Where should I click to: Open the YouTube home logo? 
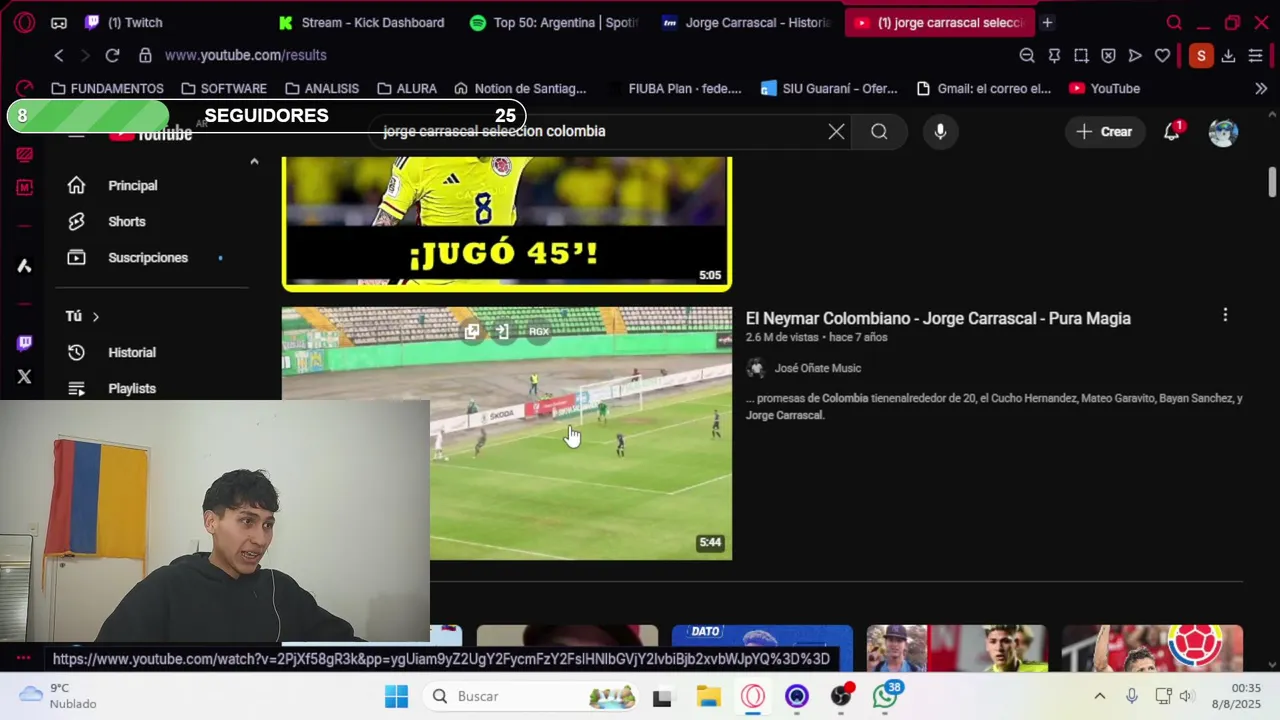151,134
